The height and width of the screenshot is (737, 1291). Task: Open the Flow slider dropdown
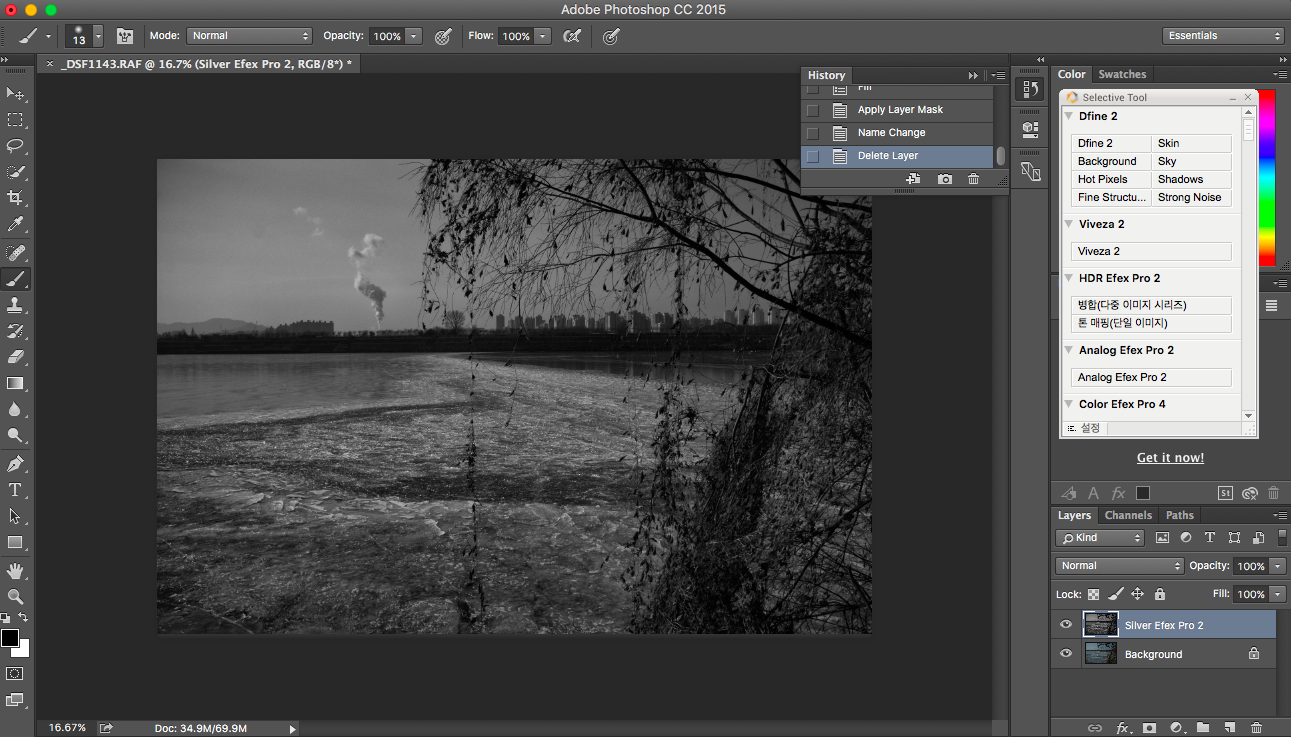(542, 36)
